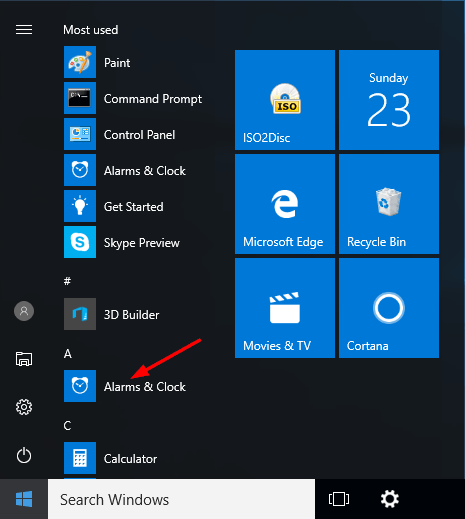
Task: Open the Recycle Bin tile
Action: 389,204
